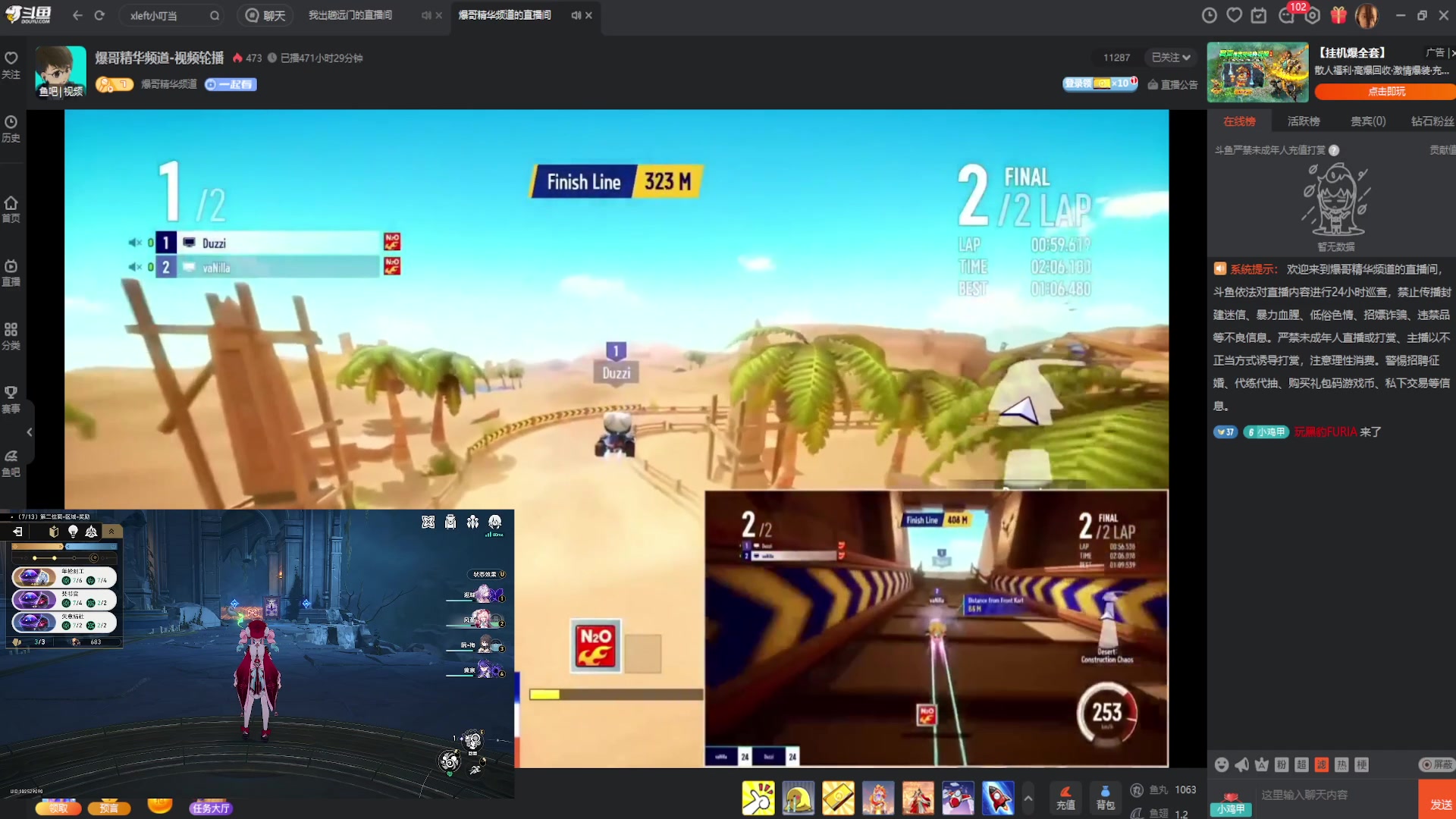
Task: Expand more gifts with up chevron
Action: (x=1028, y=799)
